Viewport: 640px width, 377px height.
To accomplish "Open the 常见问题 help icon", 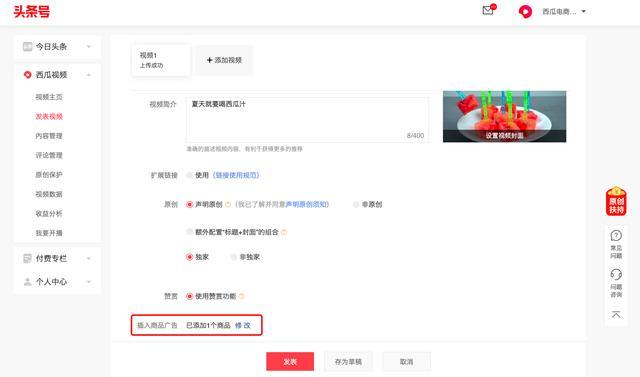I will click(x=616, y=244).
